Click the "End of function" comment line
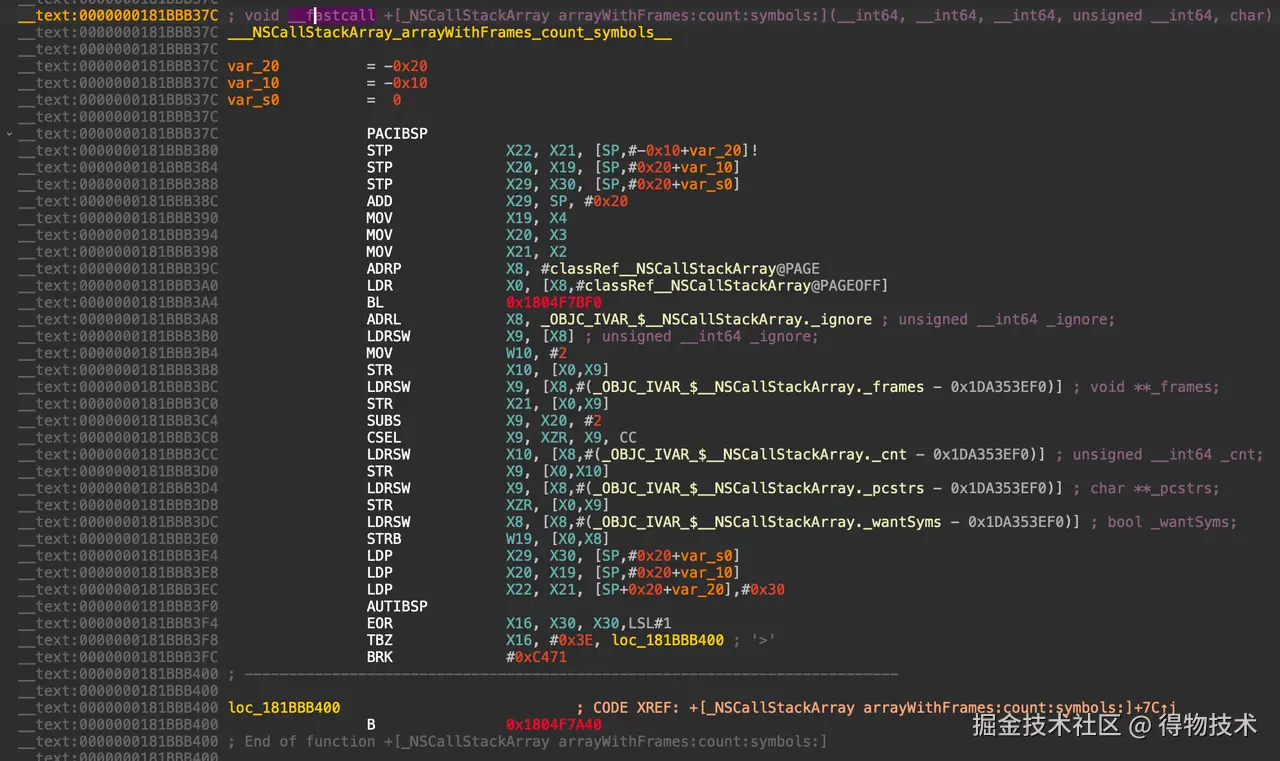Viewport: 1280px width, 761px height. (528, 741)
